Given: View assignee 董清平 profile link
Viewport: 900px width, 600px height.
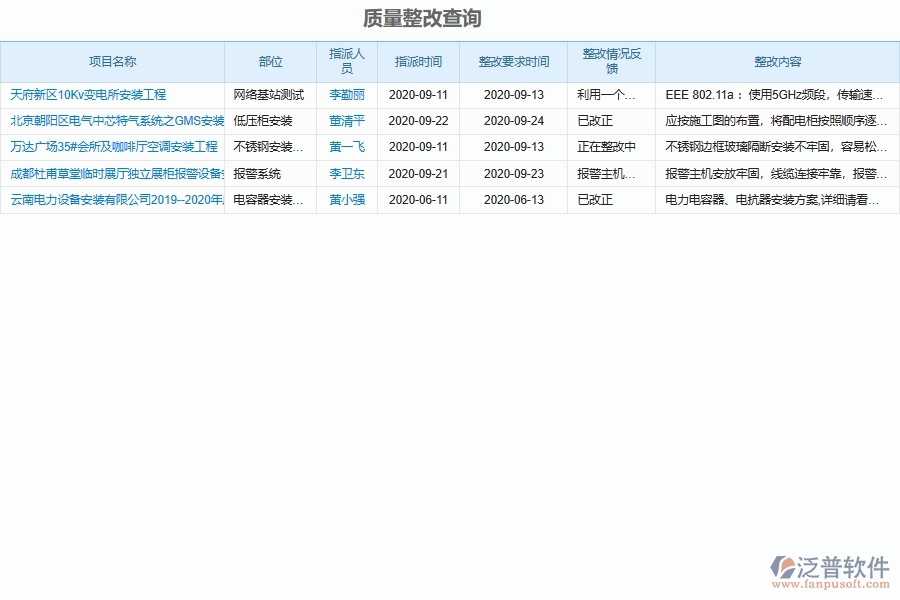Looking at the screenshot, I should (346, 120).
